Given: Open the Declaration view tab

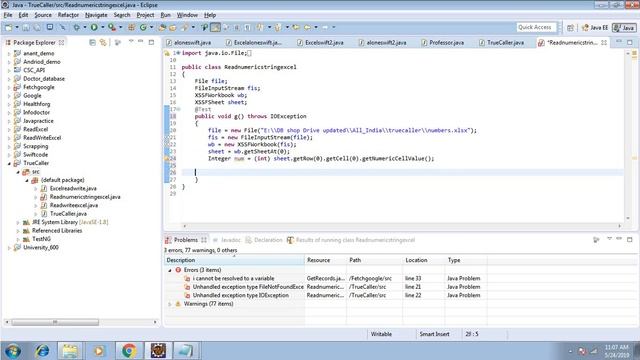Looking at the screenshot, I should point(264,240).
